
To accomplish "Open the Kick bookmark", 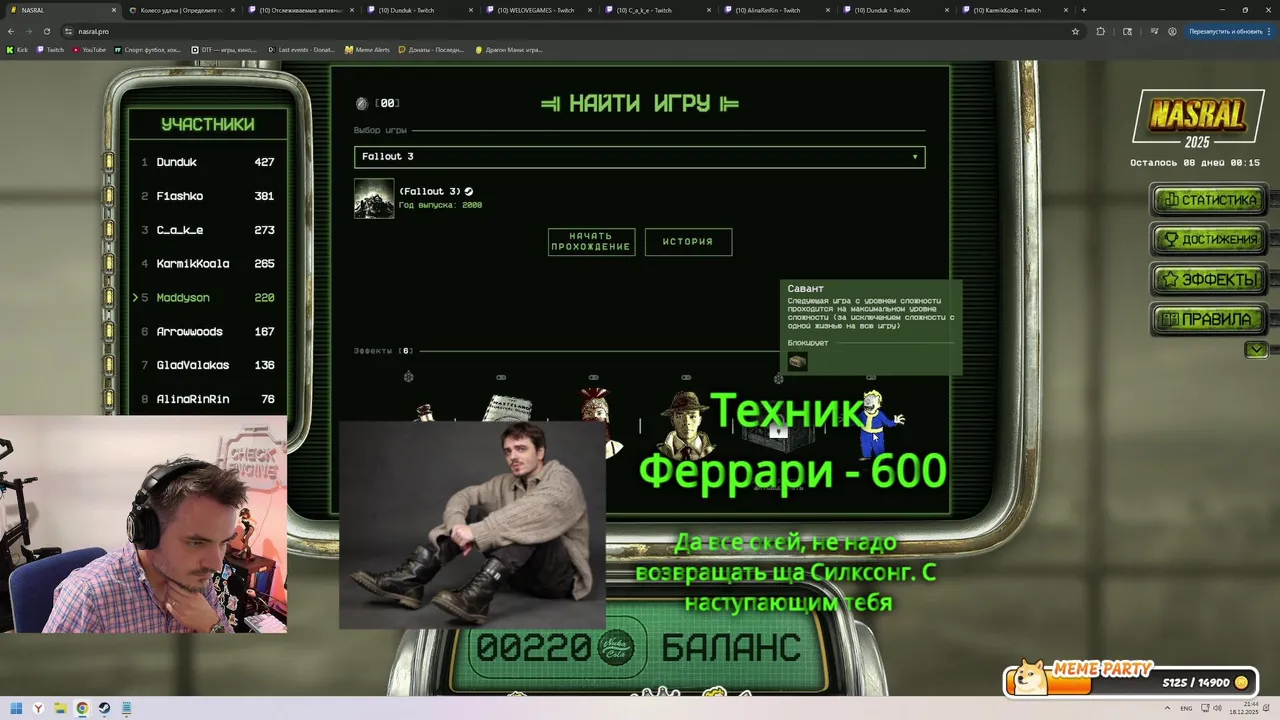I will point(17,49).
